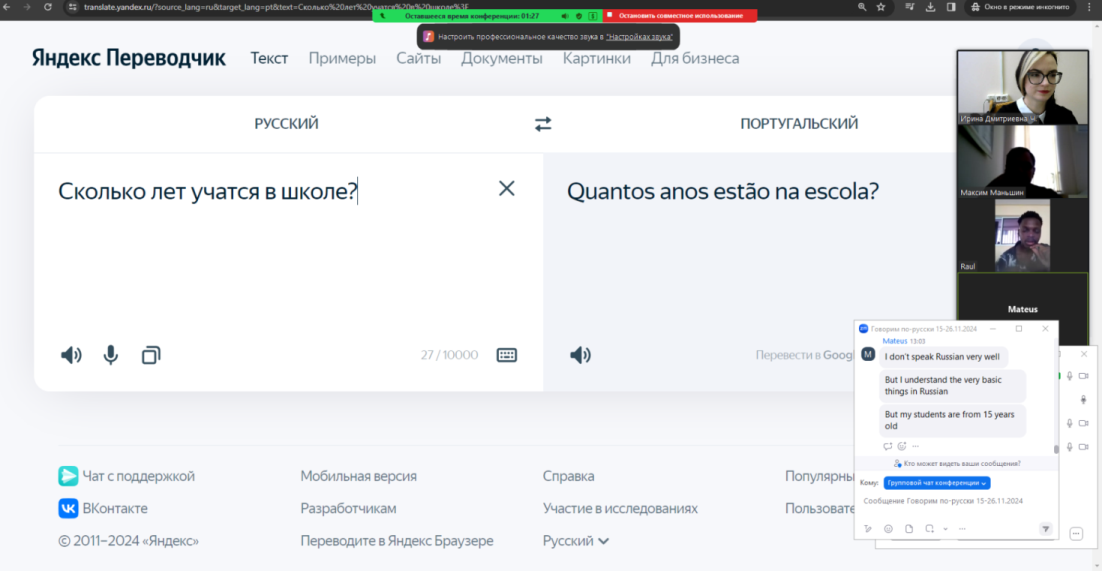Open the Для бизнеса tab
1102x571 pixels.
(x=695, y=58)
